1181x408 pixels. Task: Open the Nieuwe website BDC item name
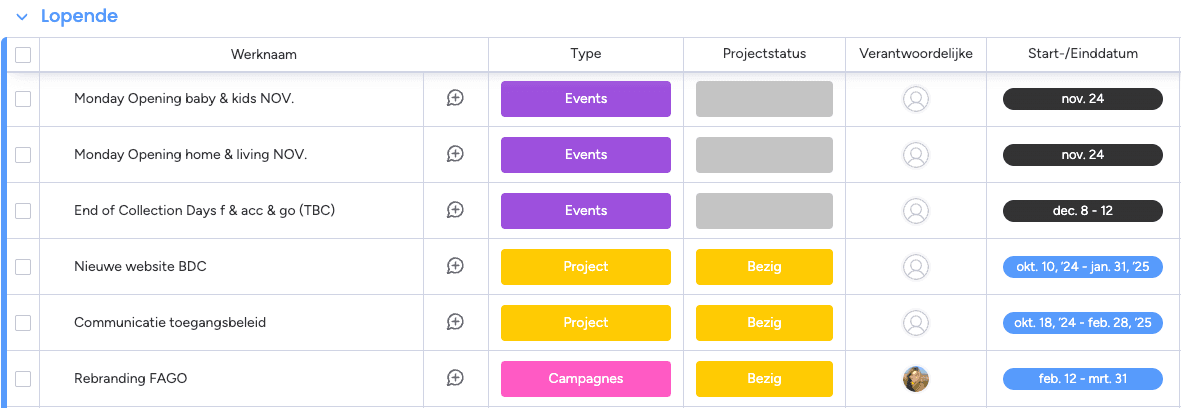tap(140, 267)
